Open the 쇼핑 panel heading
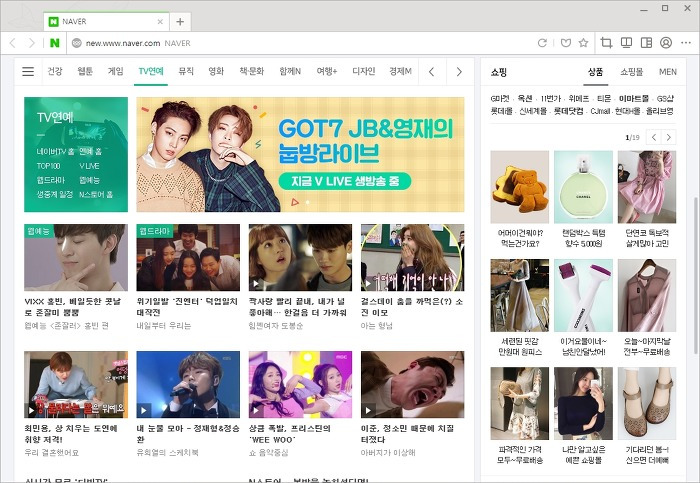 click(x=498, y=72)
